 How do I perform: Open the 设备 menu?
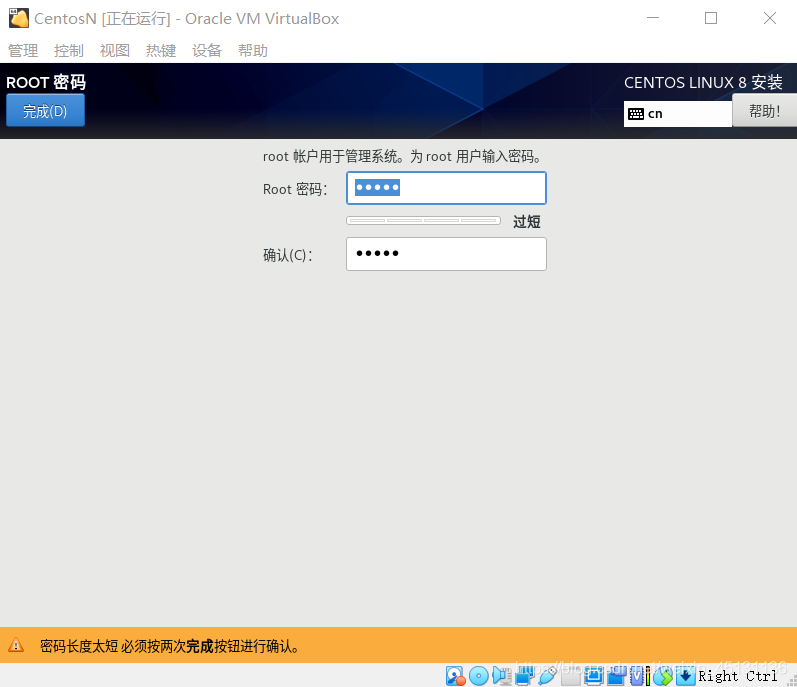tap(207, 50)
